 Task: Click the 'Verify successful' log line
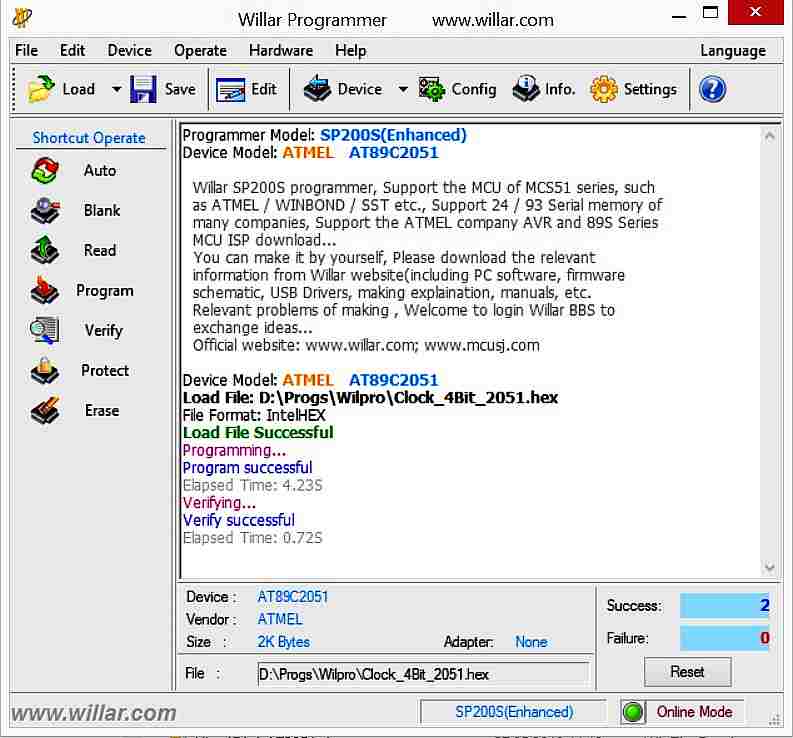pyautogui.click(x=238, y=520)
